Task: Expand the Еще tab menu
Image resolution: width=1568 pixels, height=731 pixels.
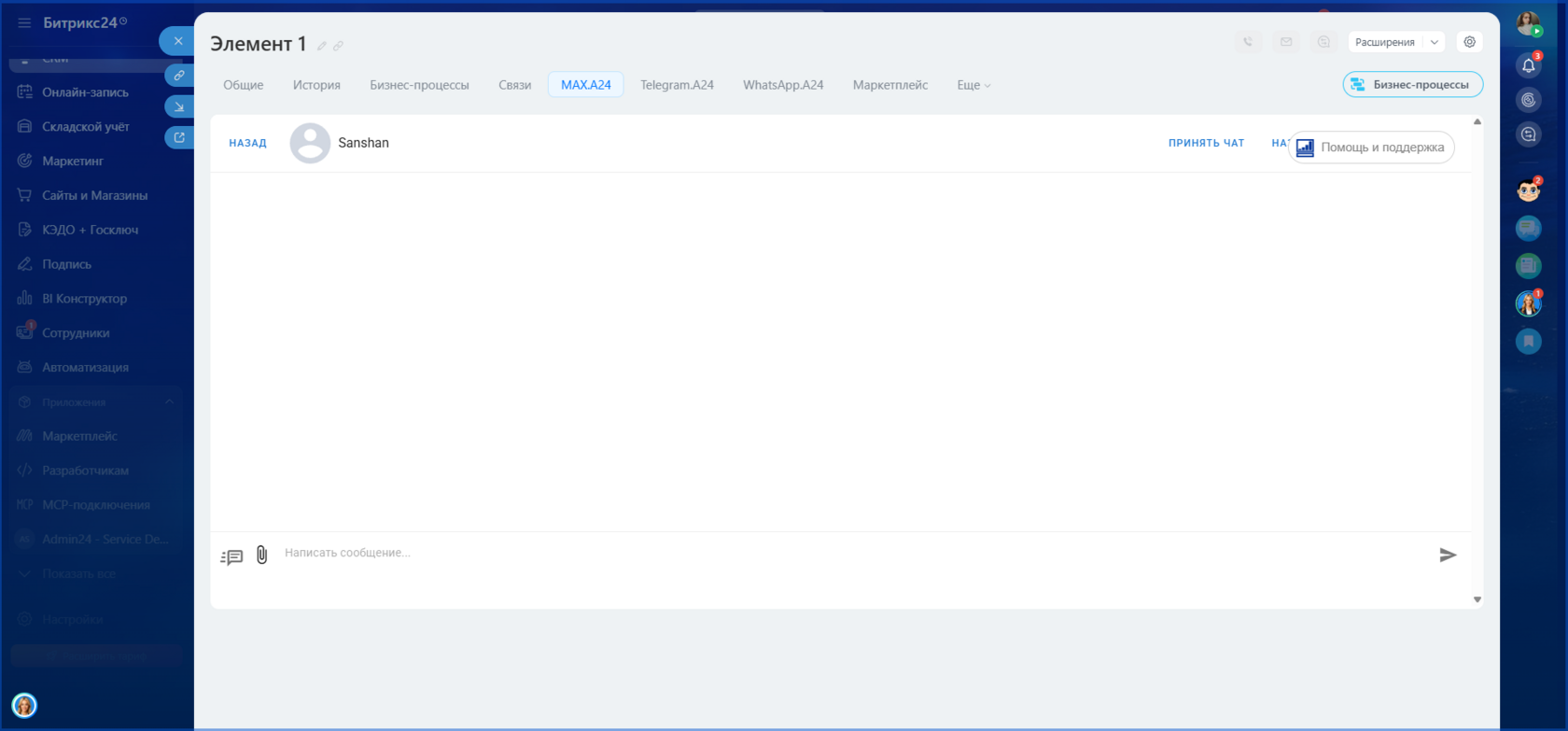Action: (x=973, y=85)
